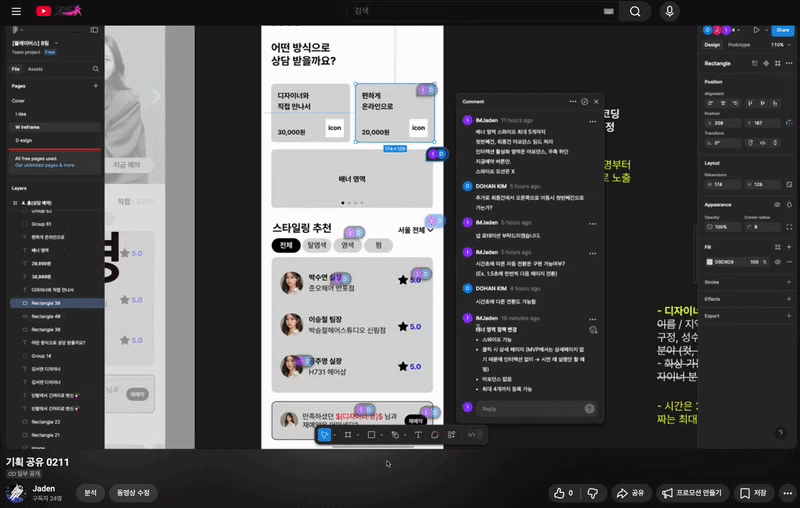Open the Jaden channel avatar

16,493
